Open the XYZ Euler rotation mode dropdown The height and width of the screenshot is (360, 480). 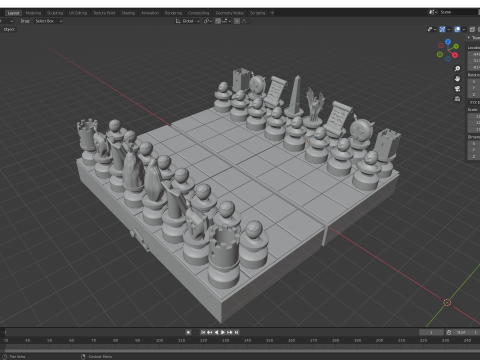point(474,102)
